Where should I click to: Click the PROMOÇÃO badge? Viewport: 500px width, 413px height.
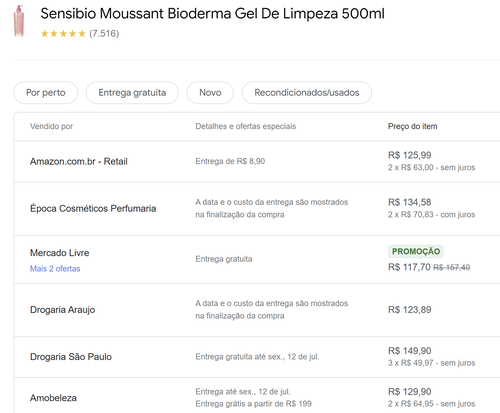click(416, 251)
